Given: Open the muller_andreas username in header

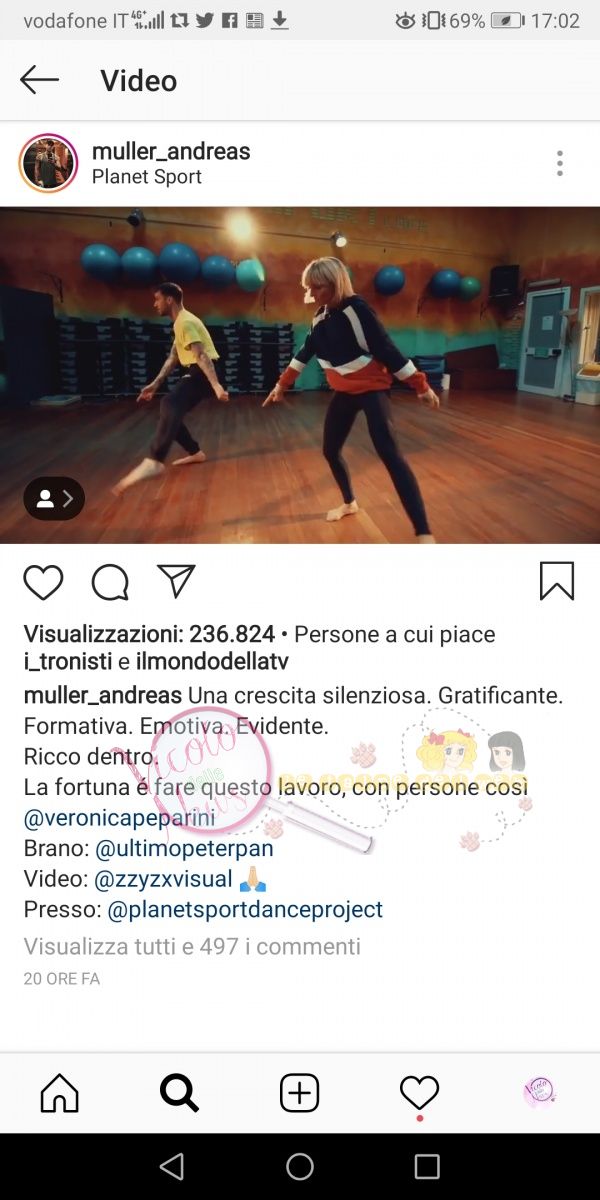Looking at the screenshot, I should click(x=171, y=151).
